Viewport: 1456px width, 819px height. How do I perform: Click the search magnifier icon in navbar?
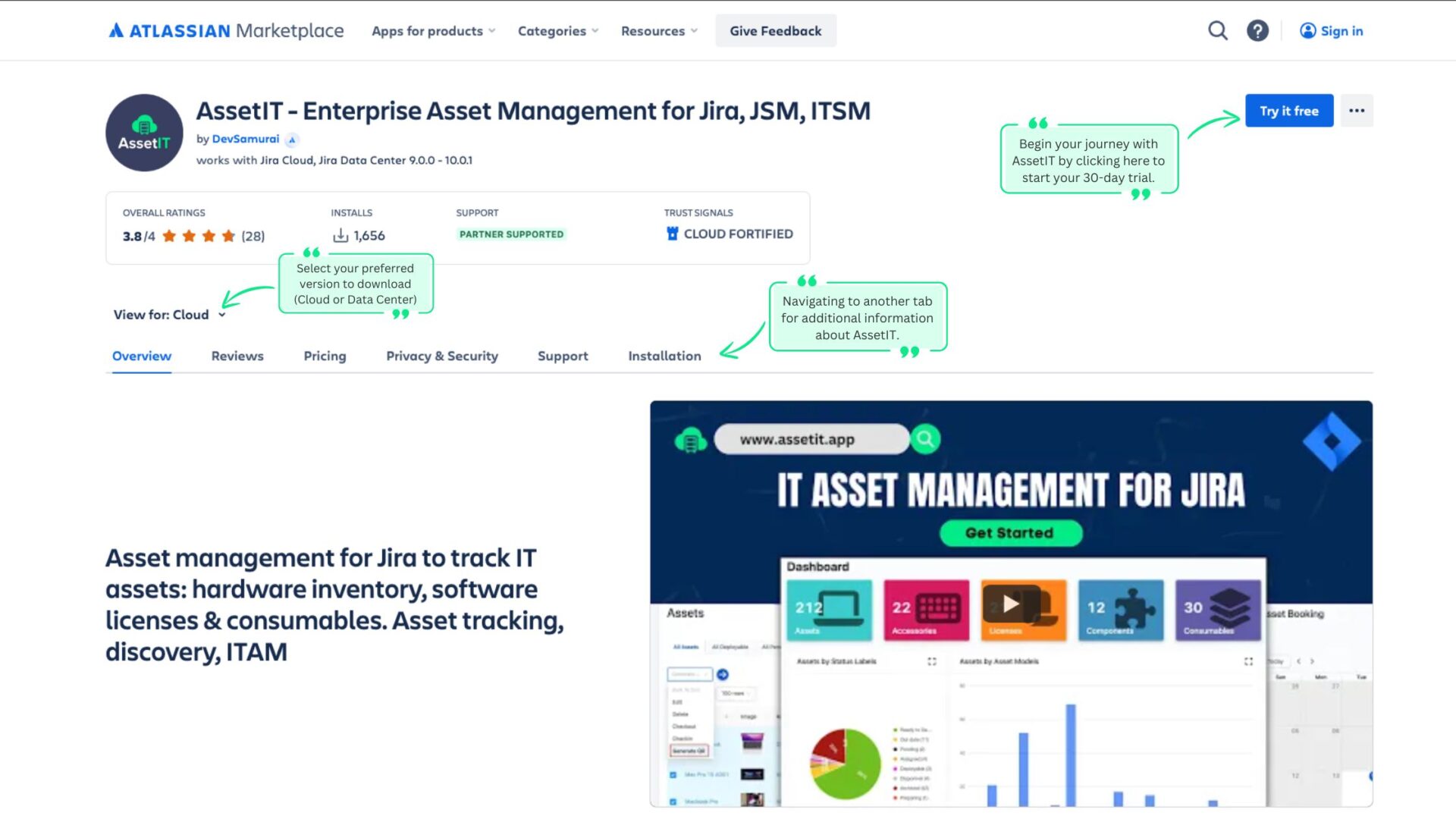1218,31
